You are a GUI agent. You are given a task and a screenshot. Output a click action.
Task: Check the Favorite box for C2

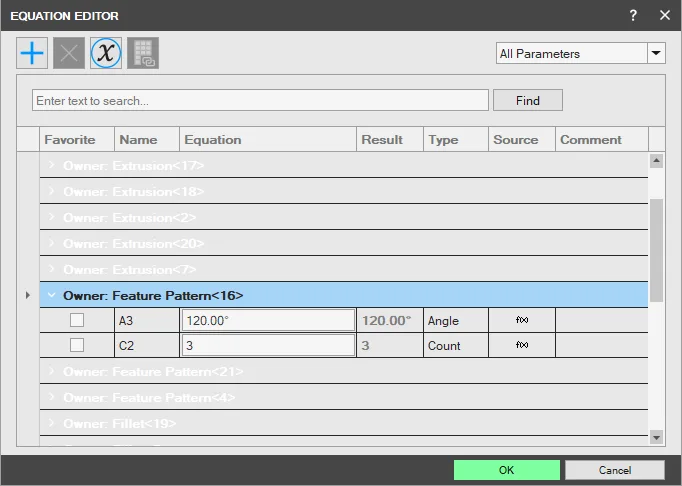tap(77, 345)
